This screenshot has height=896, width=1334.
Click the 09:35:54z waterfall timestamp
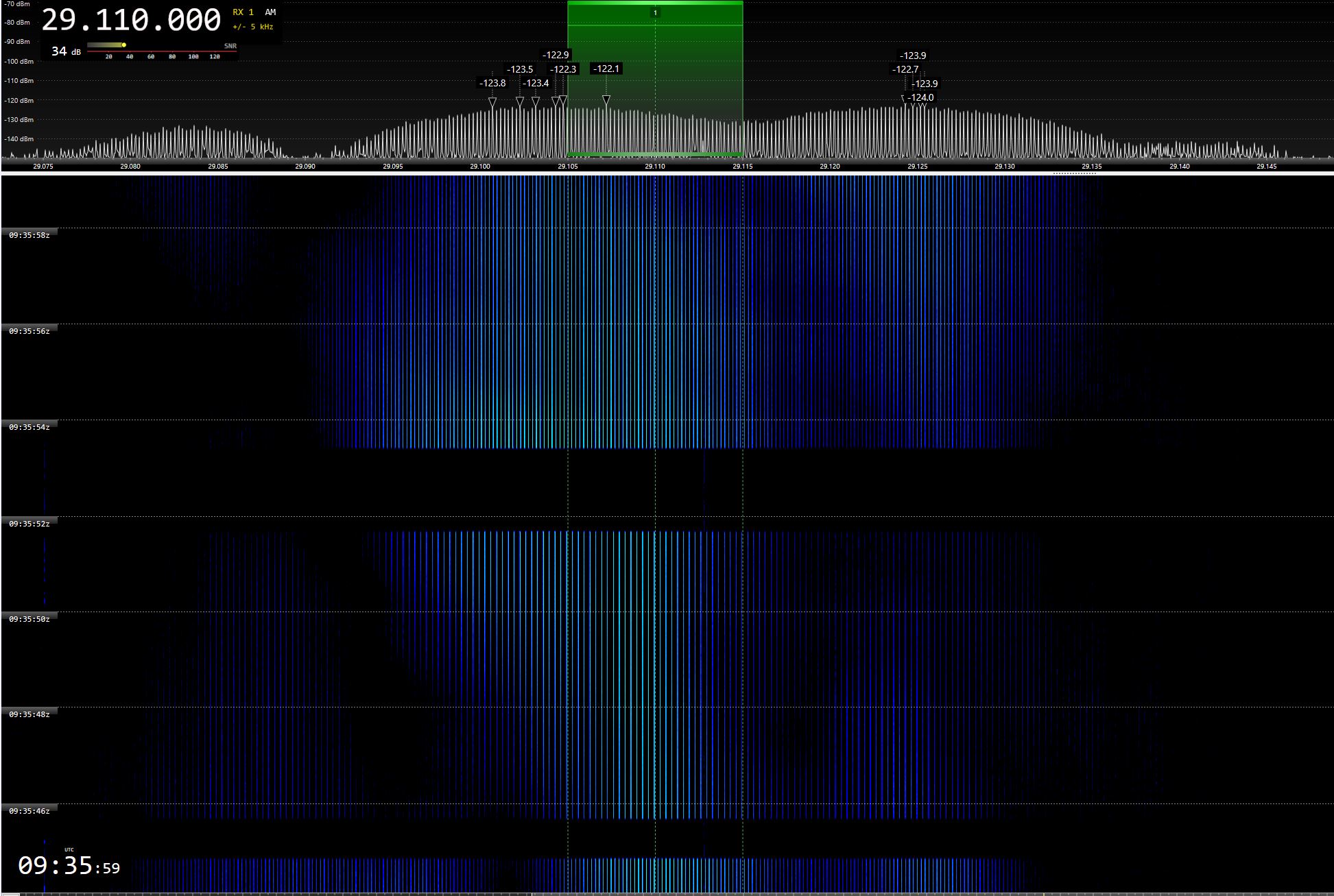[x=29, y=427]
